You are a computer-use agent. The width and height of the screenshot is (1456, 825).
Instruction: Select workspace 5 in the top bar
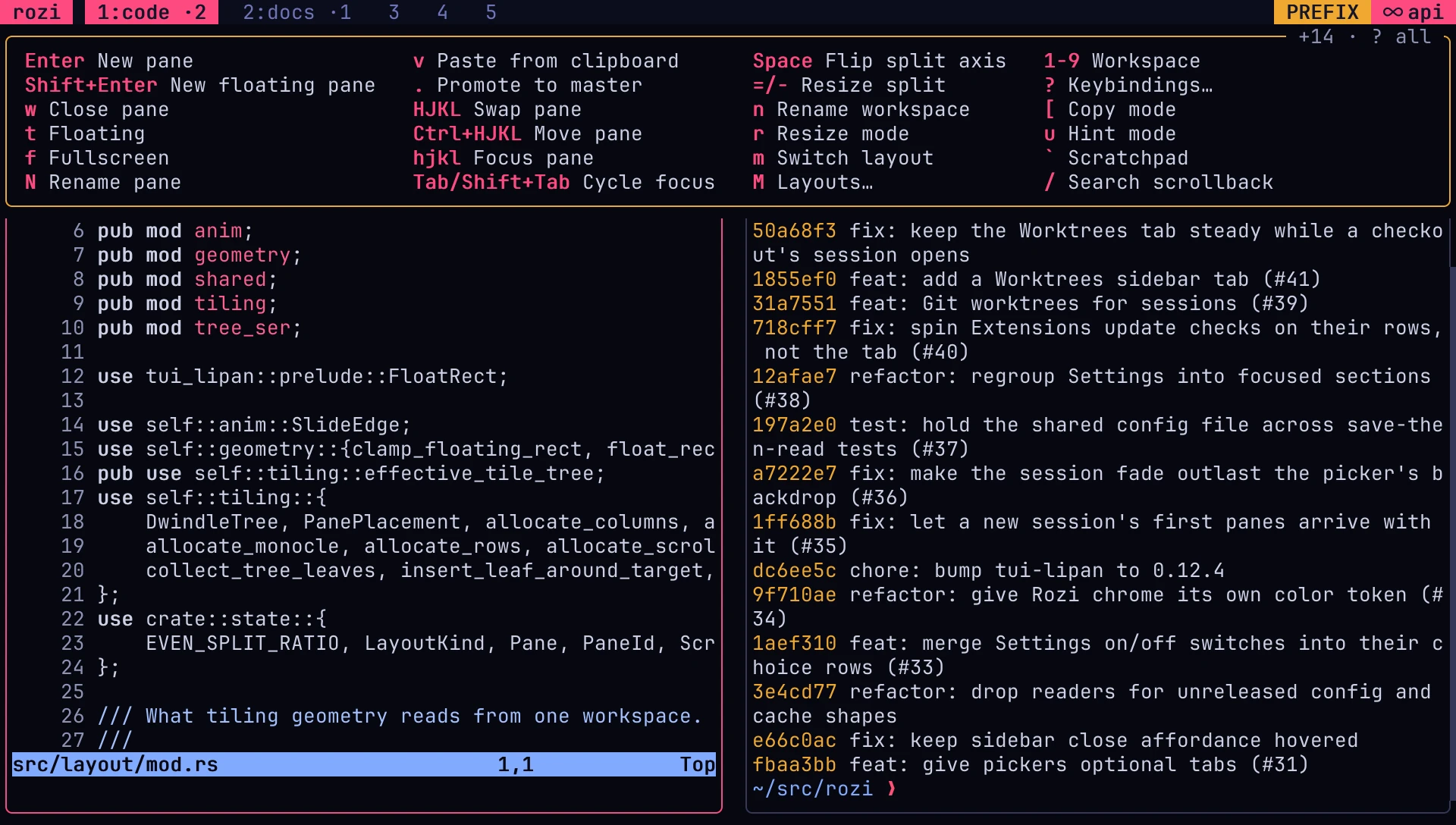click(491, 12)
